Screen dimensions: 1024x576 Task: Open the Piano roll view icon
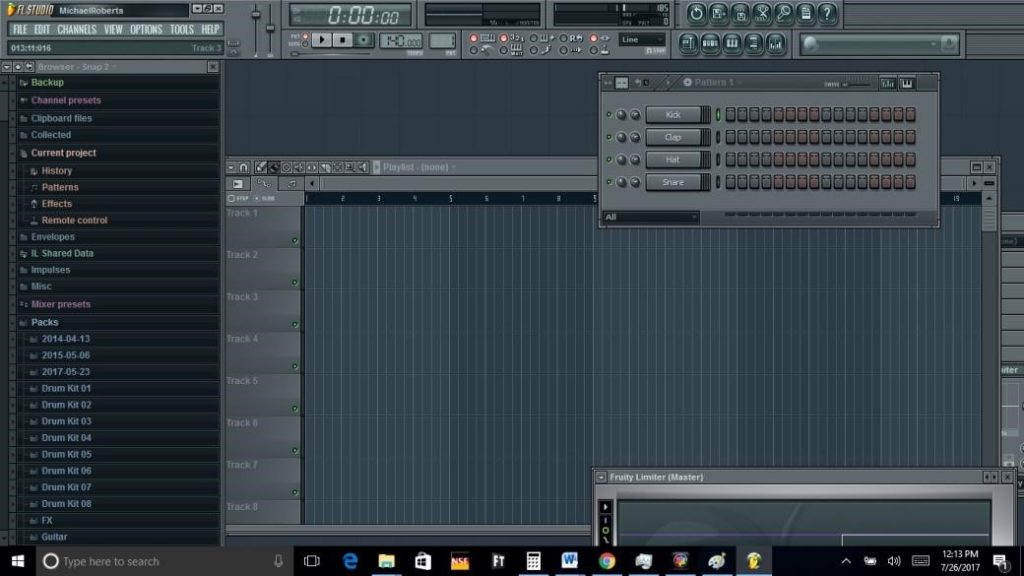(x=734, y=44)
